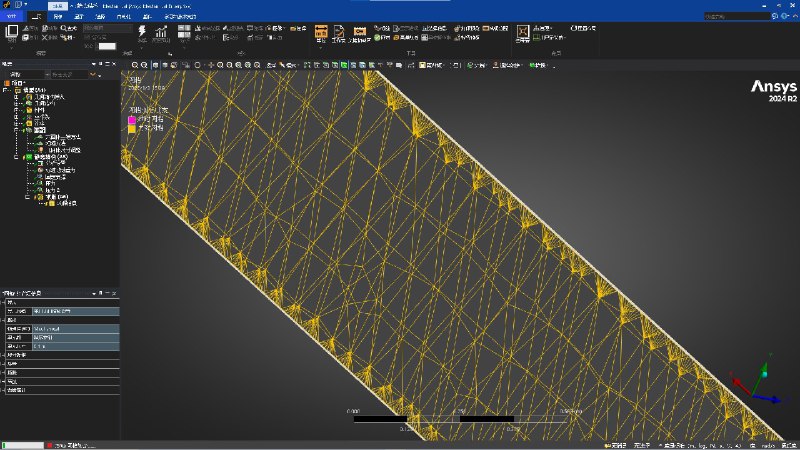
Task: Click the green highlighted body selection filter icon
Action: [x=344, y=65]
